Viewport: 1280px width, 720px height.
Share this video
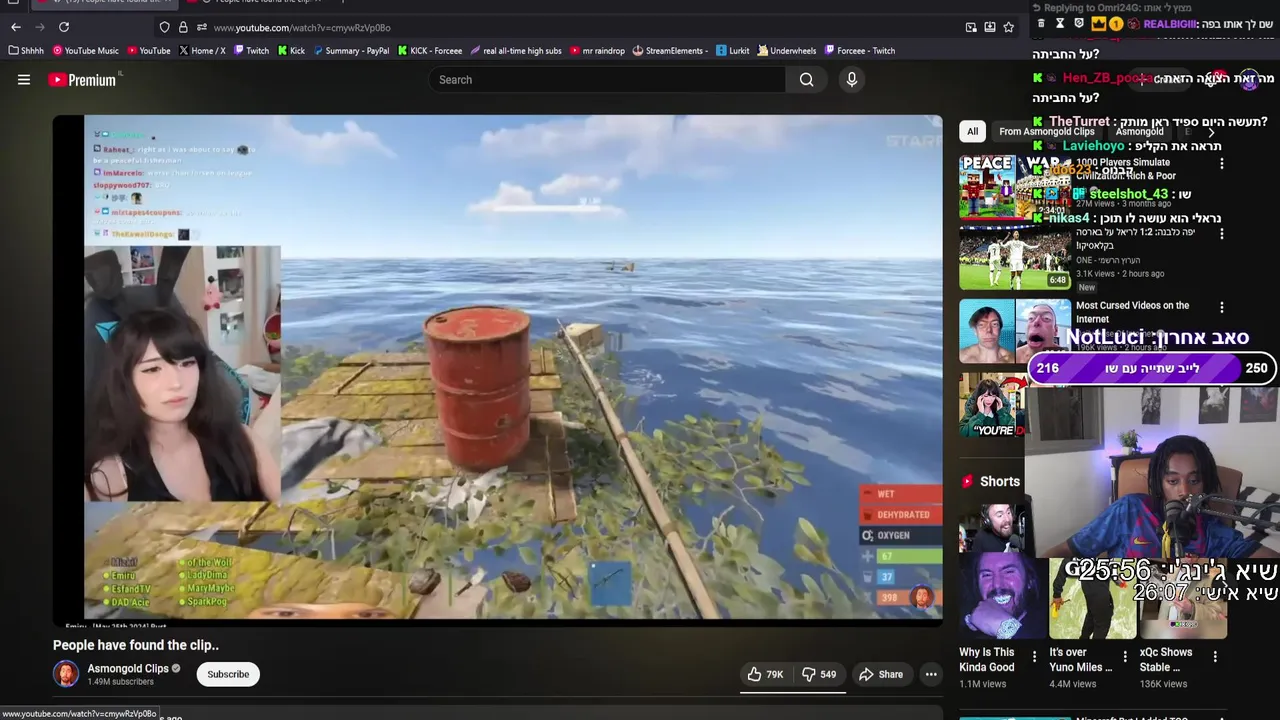click(x=881, y=674)
